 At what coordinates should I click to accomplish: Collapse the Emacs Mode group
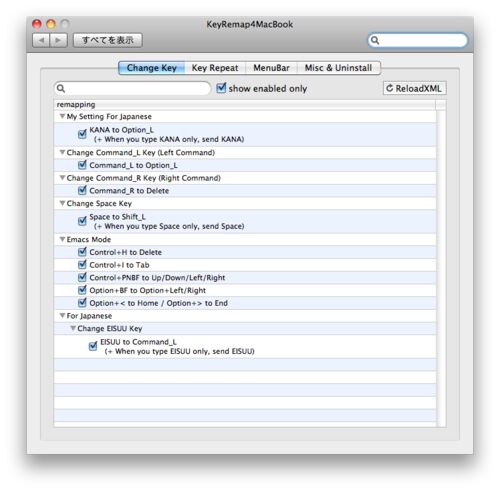(62, 239)
